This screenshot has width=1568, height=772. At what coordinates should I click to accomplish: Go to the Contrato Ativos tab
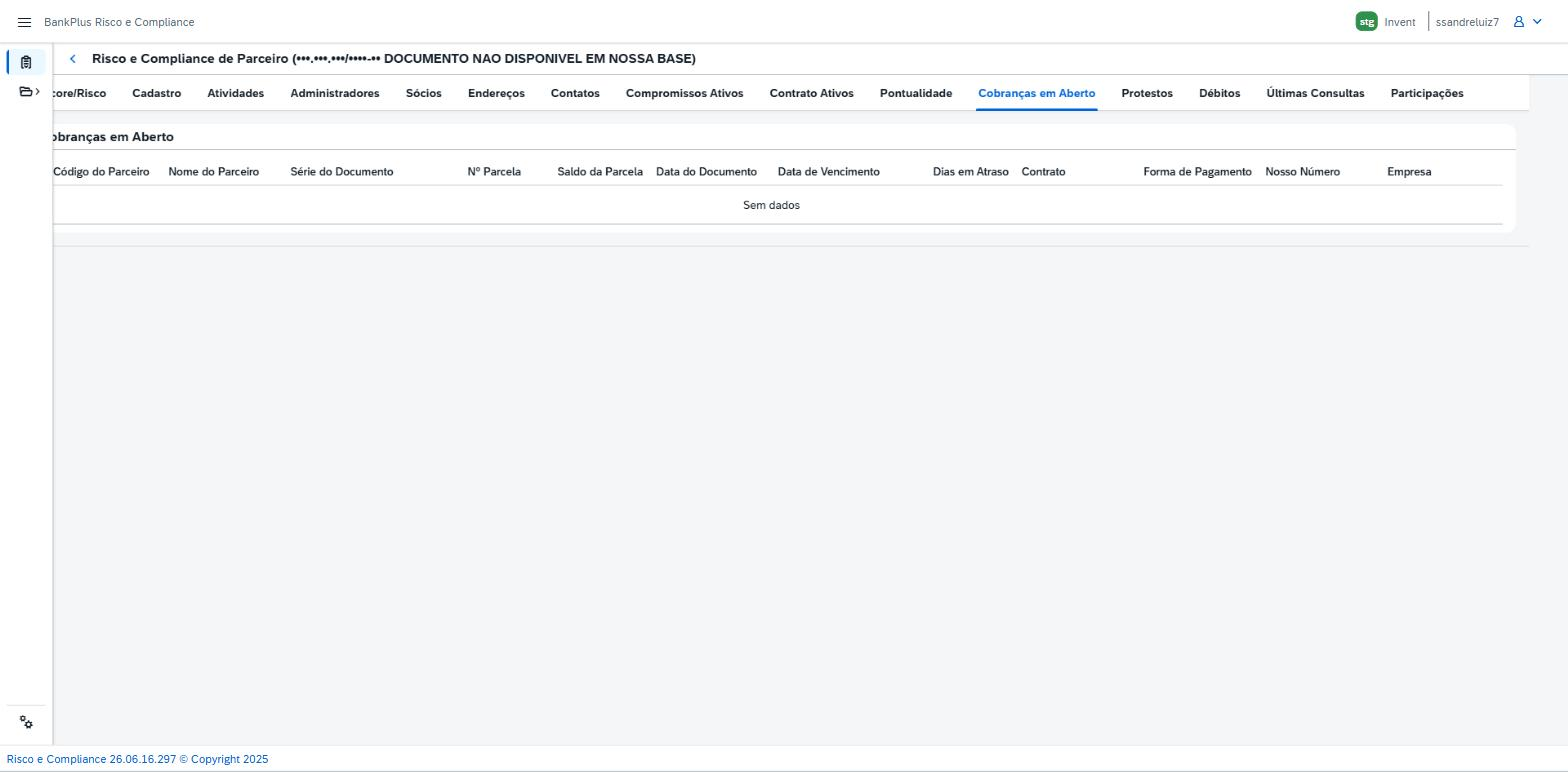812,93
